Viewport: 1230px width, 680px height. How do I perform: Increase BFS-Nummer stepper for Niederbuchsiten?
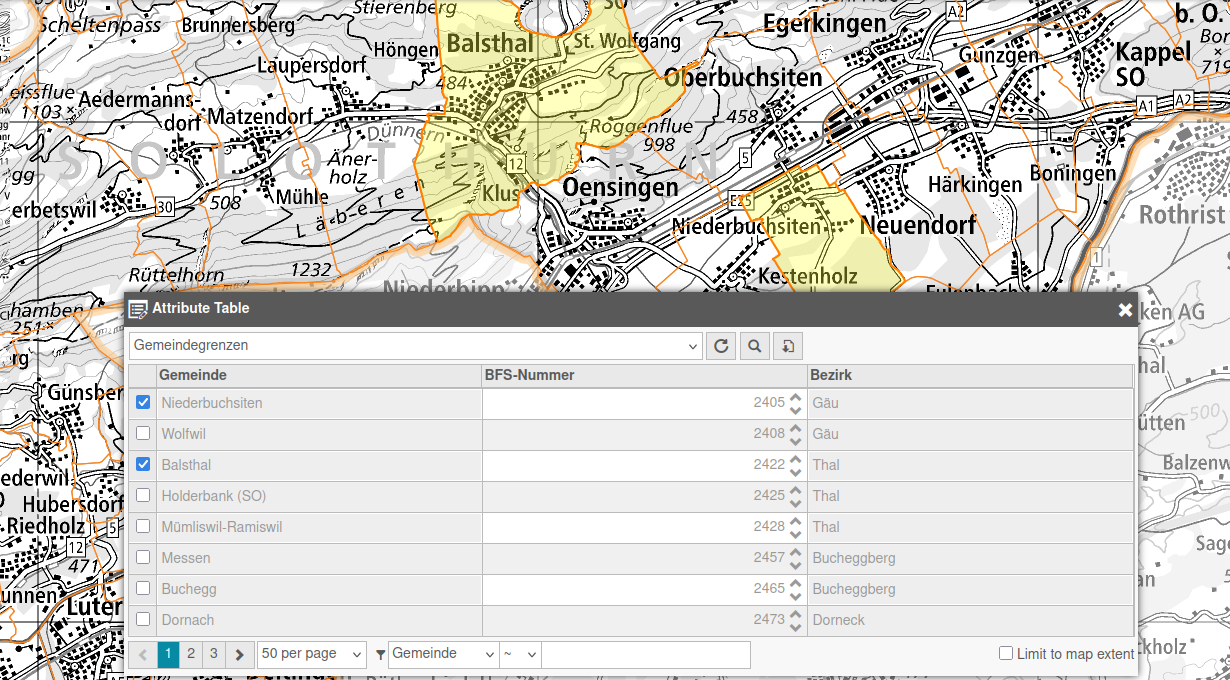click(x=795, y=398)
